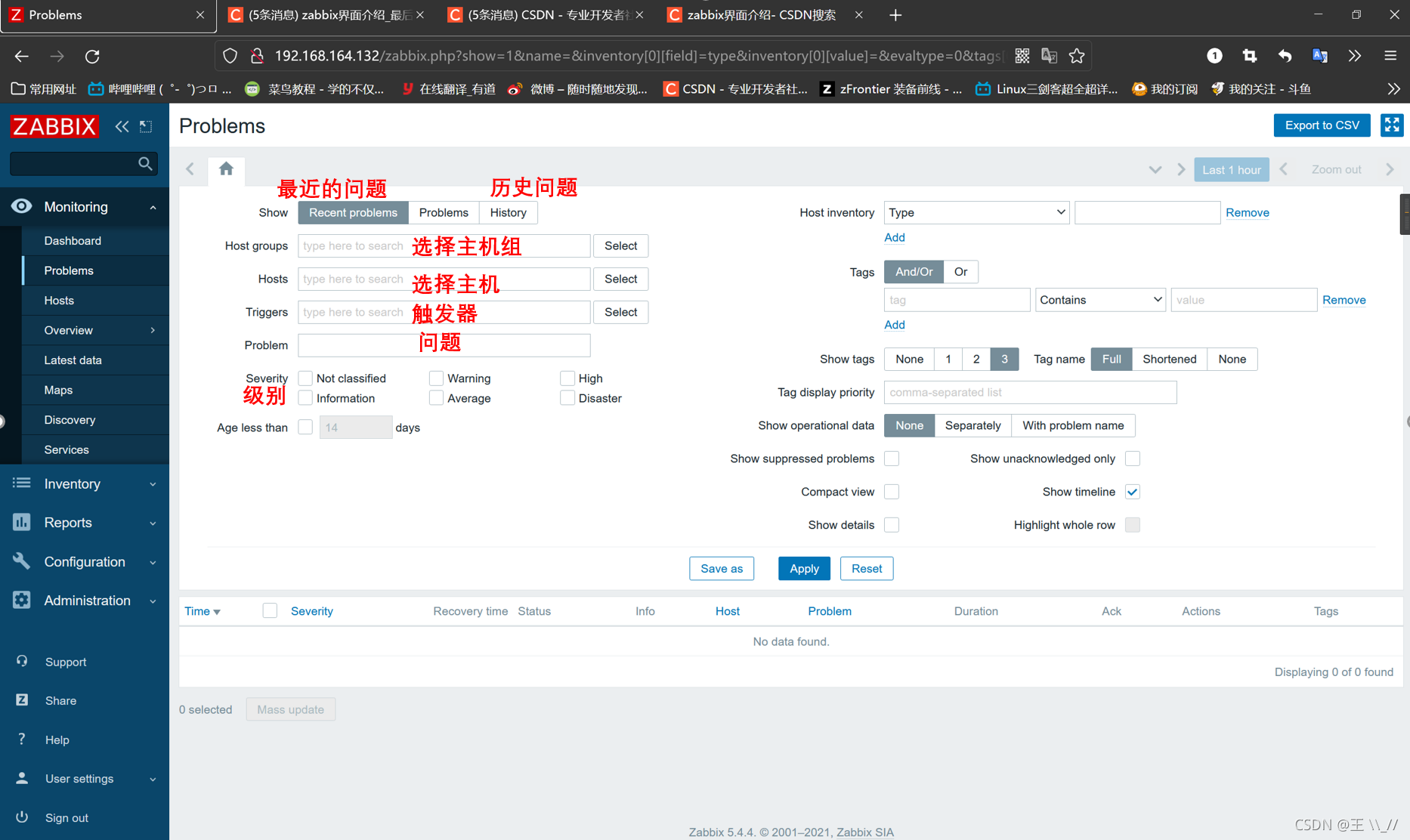The width and height of the screenshot is (1410, 840).
Task: Toggle kiosk fullscreen mode icon
Action: click(1392, 125)
